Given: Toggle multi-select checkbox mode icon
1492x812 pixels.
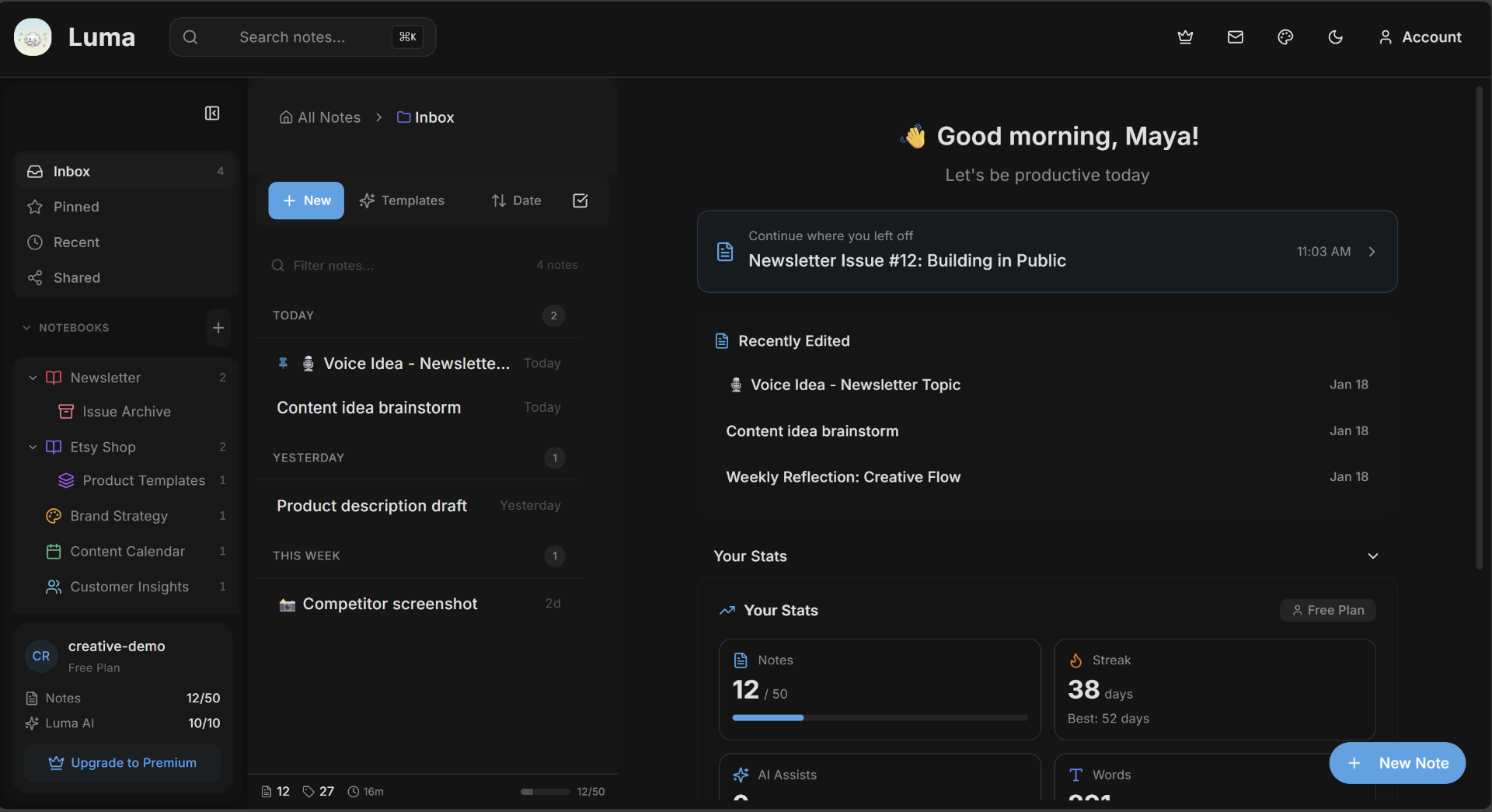Looking at the screenshot, I should click(580, 200).
